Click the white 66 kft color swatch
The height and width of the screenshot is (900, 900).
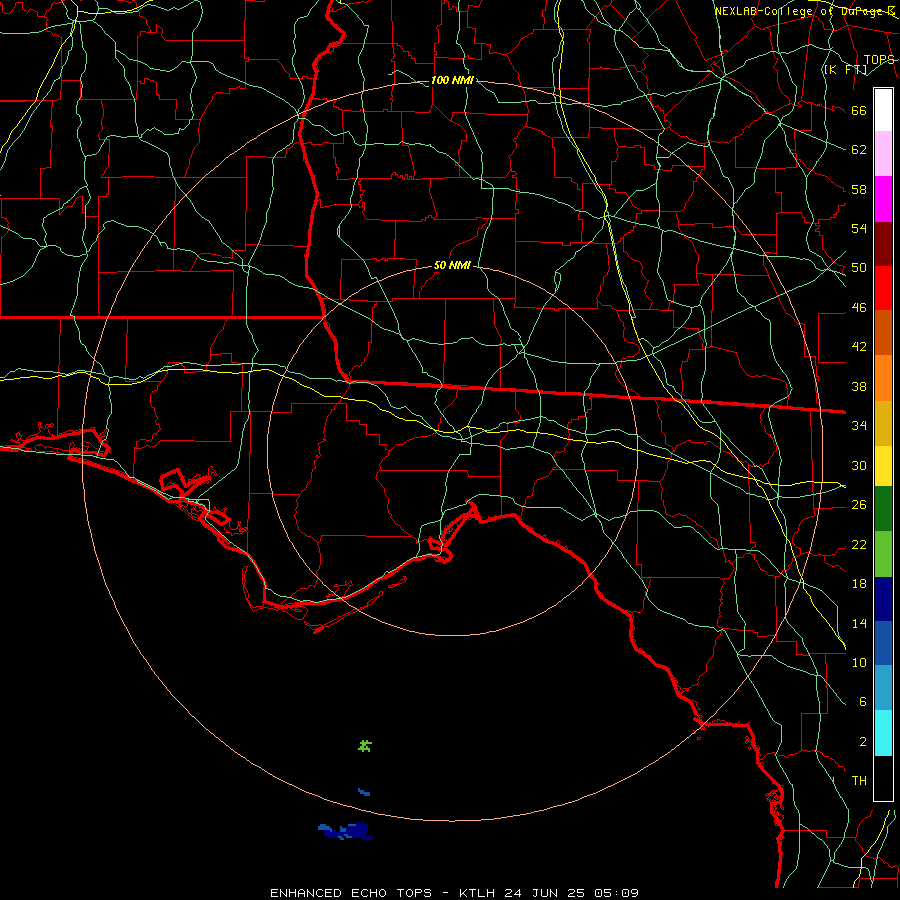coord(883,110)
